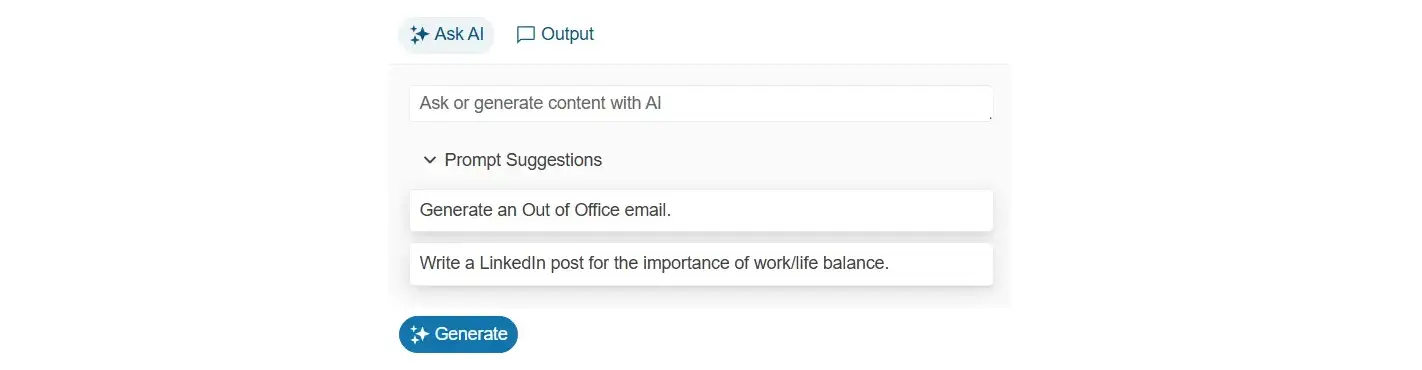
Task: Click the down chevron icon before Prompt Suggestions
Action: 430,160
